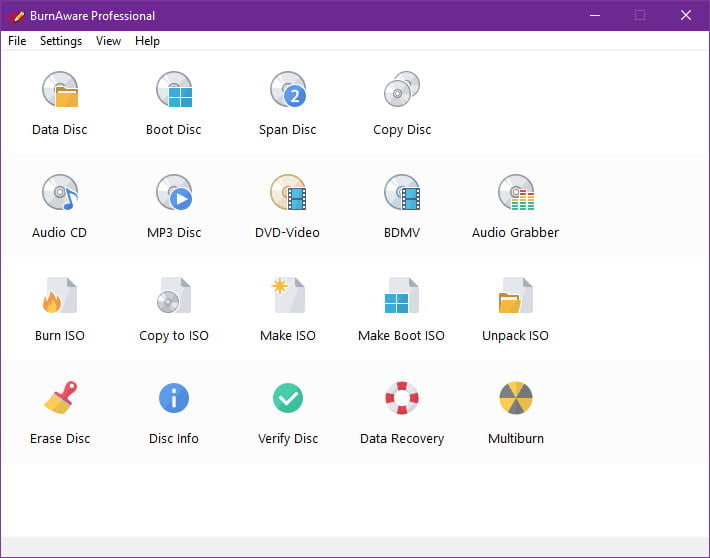Click the "Span Disc" text label

click(x=288, y=130)
